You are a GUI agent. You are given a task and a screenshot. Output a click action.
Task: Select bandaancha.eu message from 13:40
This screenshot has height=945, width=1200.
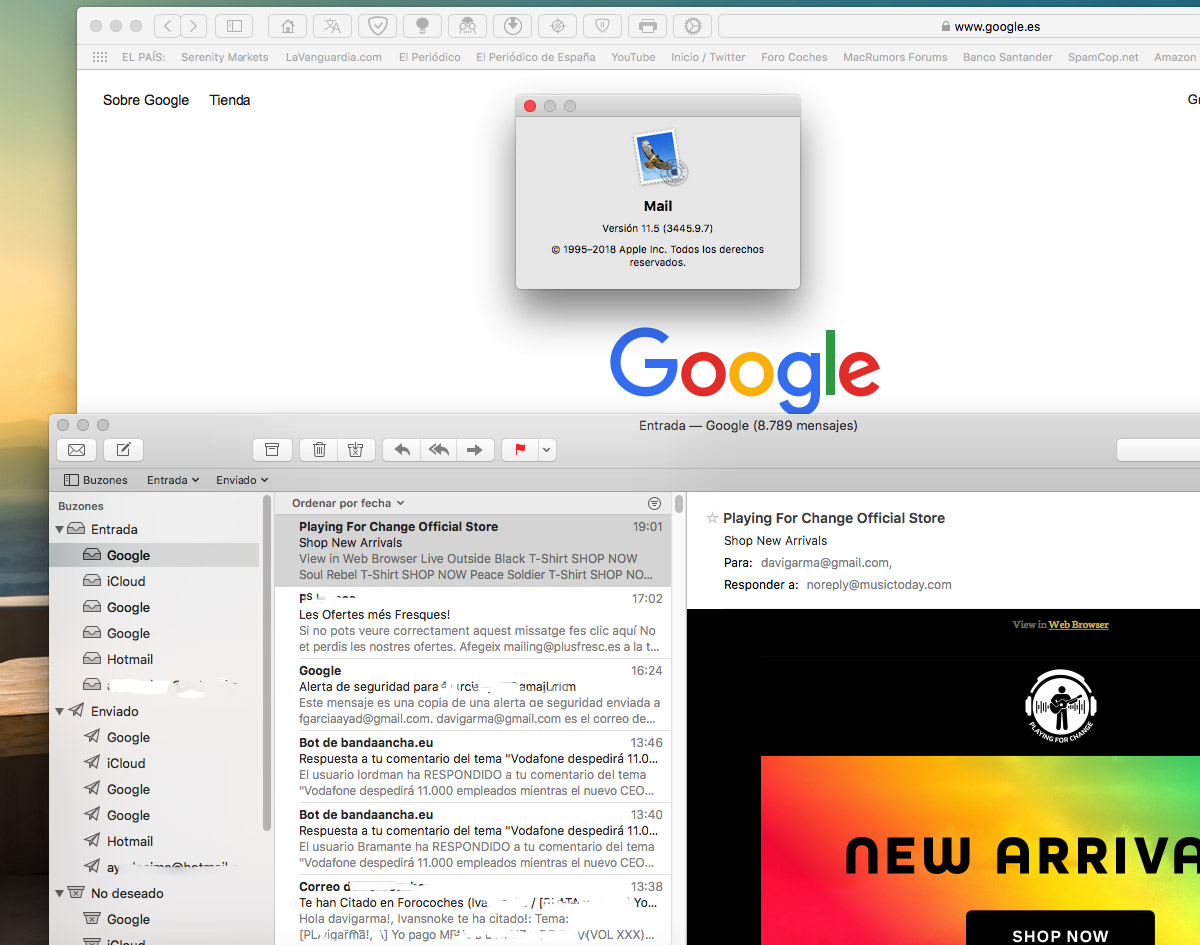point(473,839)
